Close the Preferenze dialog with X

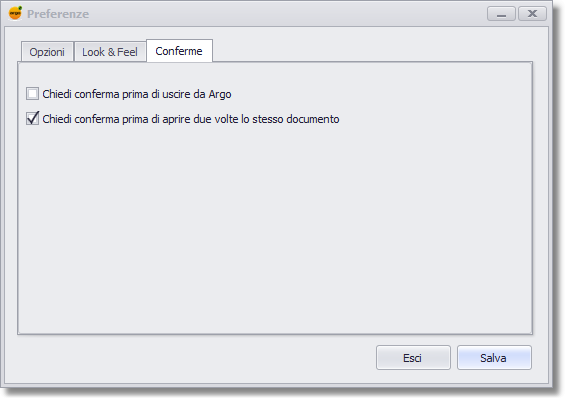pos(532,14)
